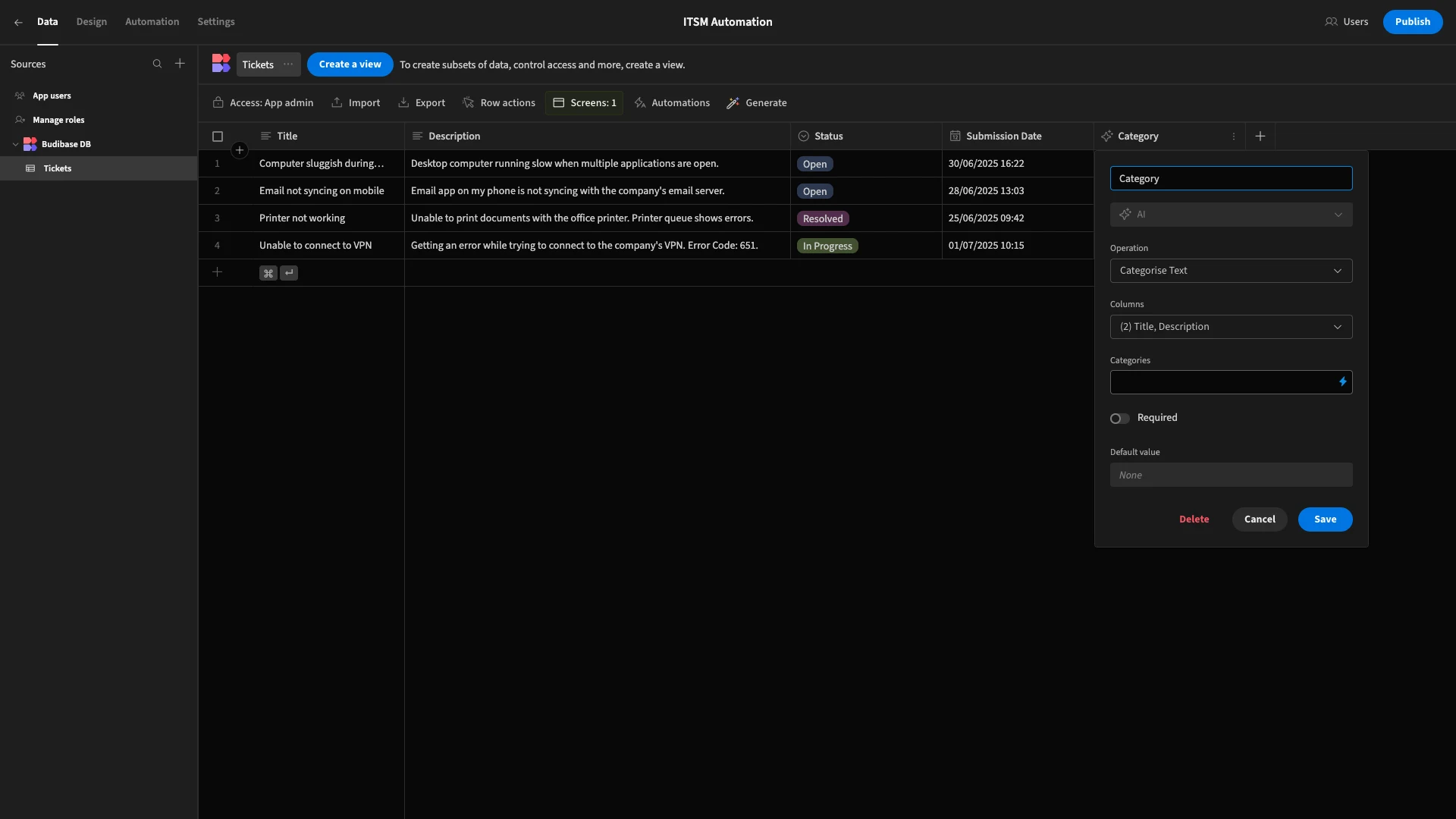Click date cell 30/06/2025 16:22
This screenshot has width=1456, height=819.
point(1018,164)
